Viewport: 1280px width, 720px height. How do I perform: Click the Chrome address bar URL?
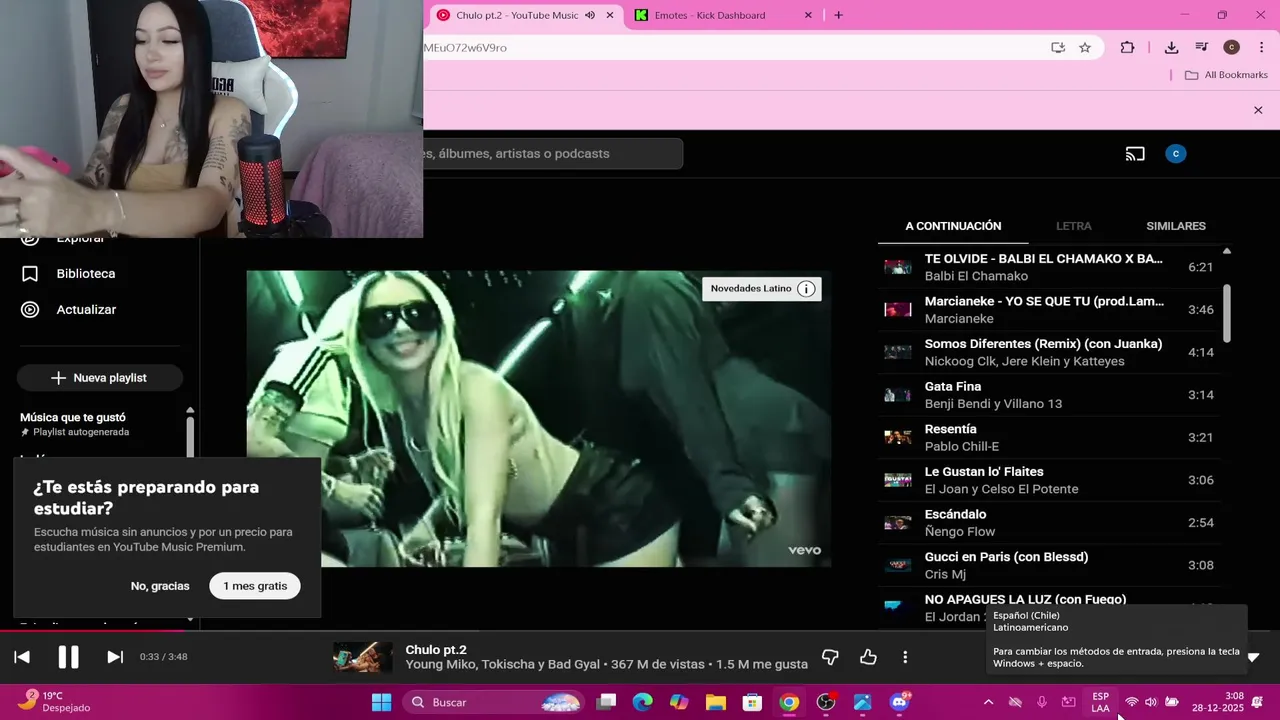[x=465, y=48]
